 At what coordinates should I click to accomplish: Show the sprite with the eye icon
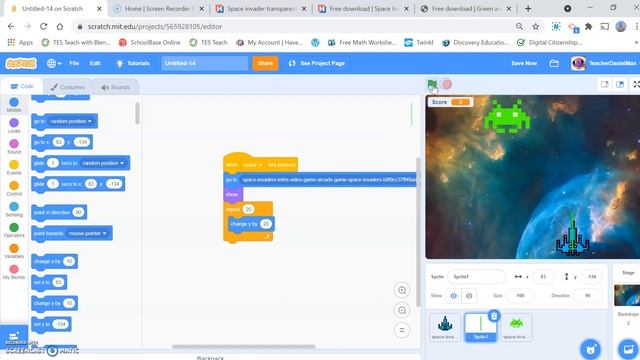(x=453, y=296)
